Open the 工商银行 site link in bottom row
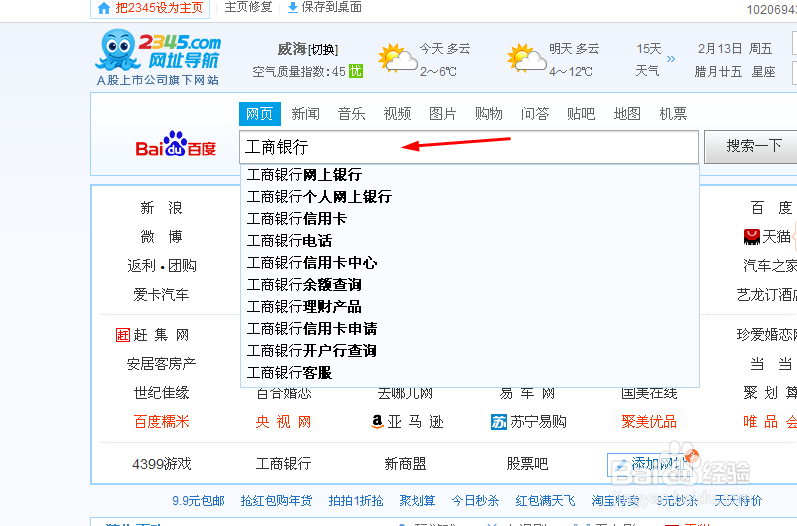Screen dimensions: 797x526 click(283, 463)
